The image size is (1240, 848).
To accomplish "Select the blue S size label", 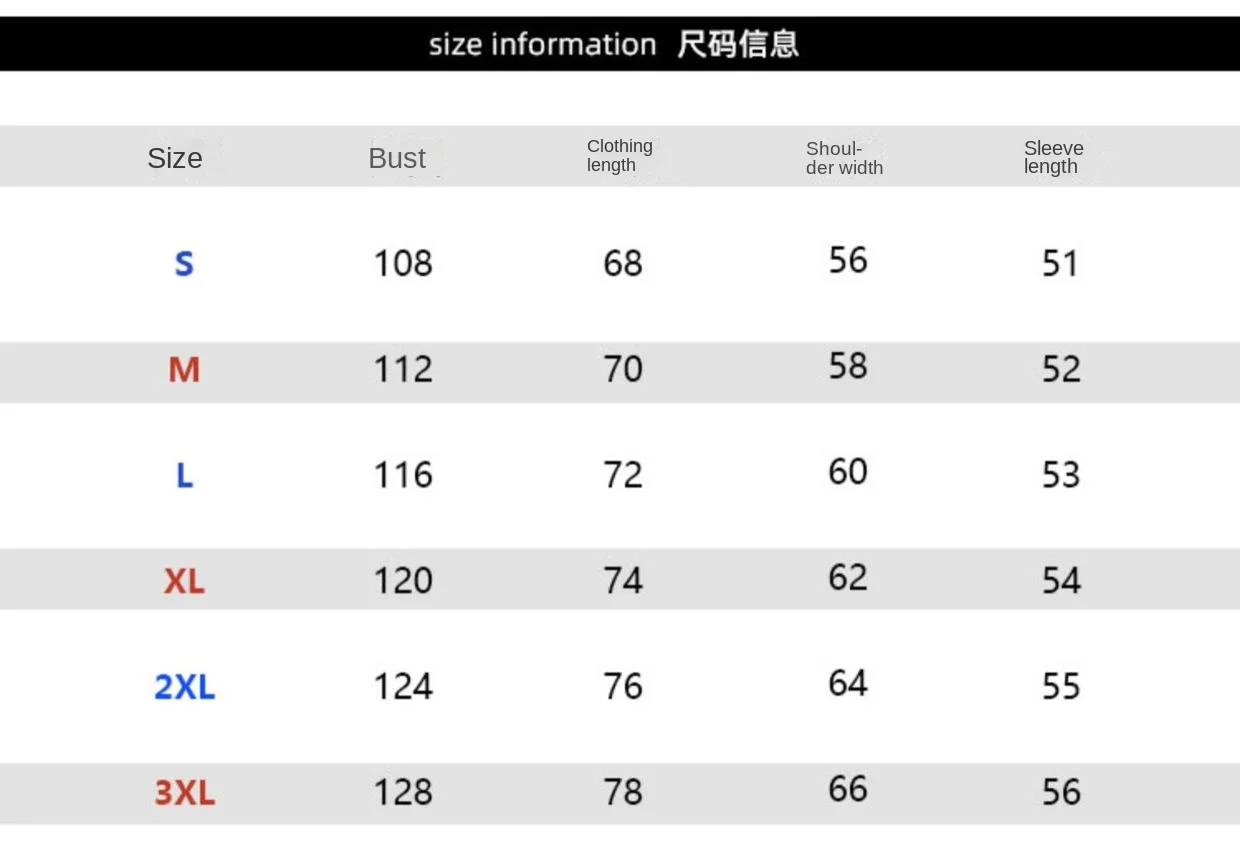I will coord(184,264).
